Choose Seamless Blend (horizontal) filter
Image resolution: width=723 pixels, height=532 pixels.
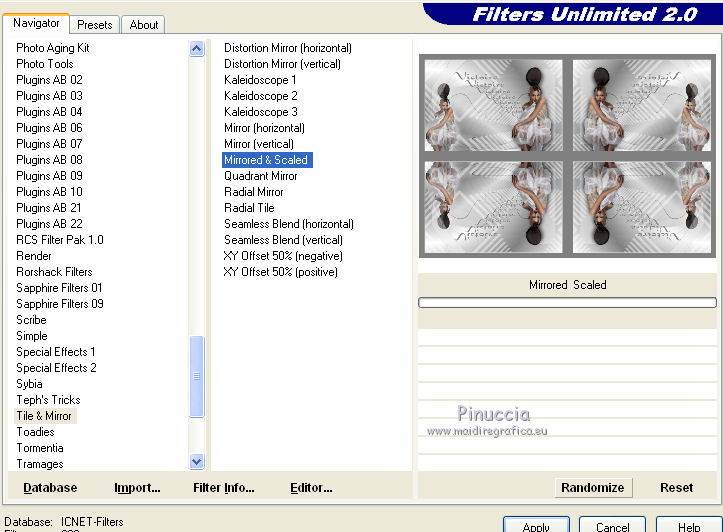coord(289,224)
